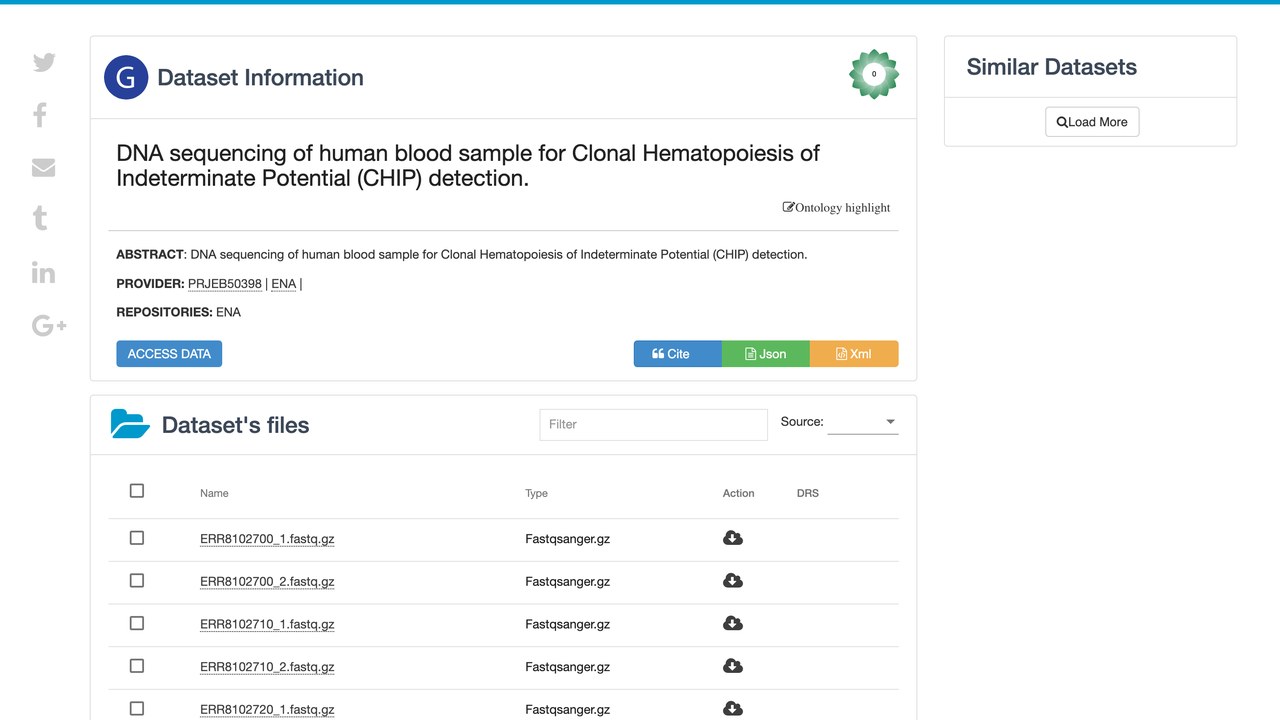Download ERR8102700_2.fastq.gz via cloud icon
Viewport: 1280px width, 720px height.
[x=733, y=581]
